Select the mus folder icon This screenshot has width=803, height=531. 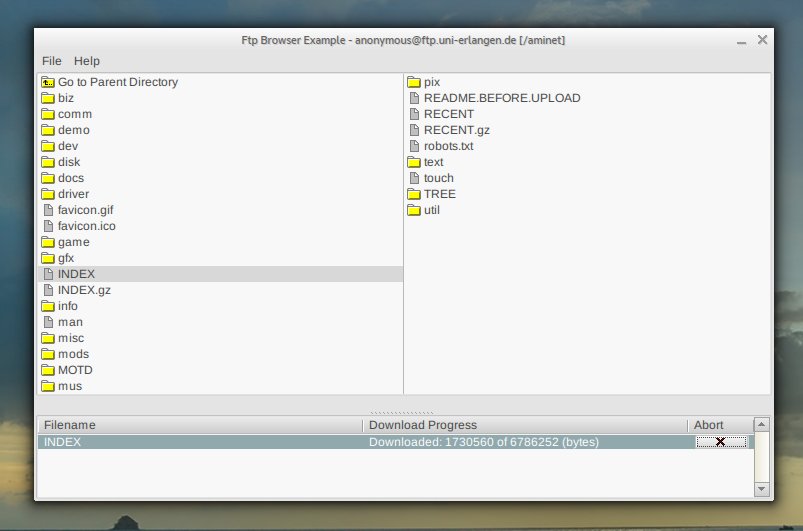[47, 386]
